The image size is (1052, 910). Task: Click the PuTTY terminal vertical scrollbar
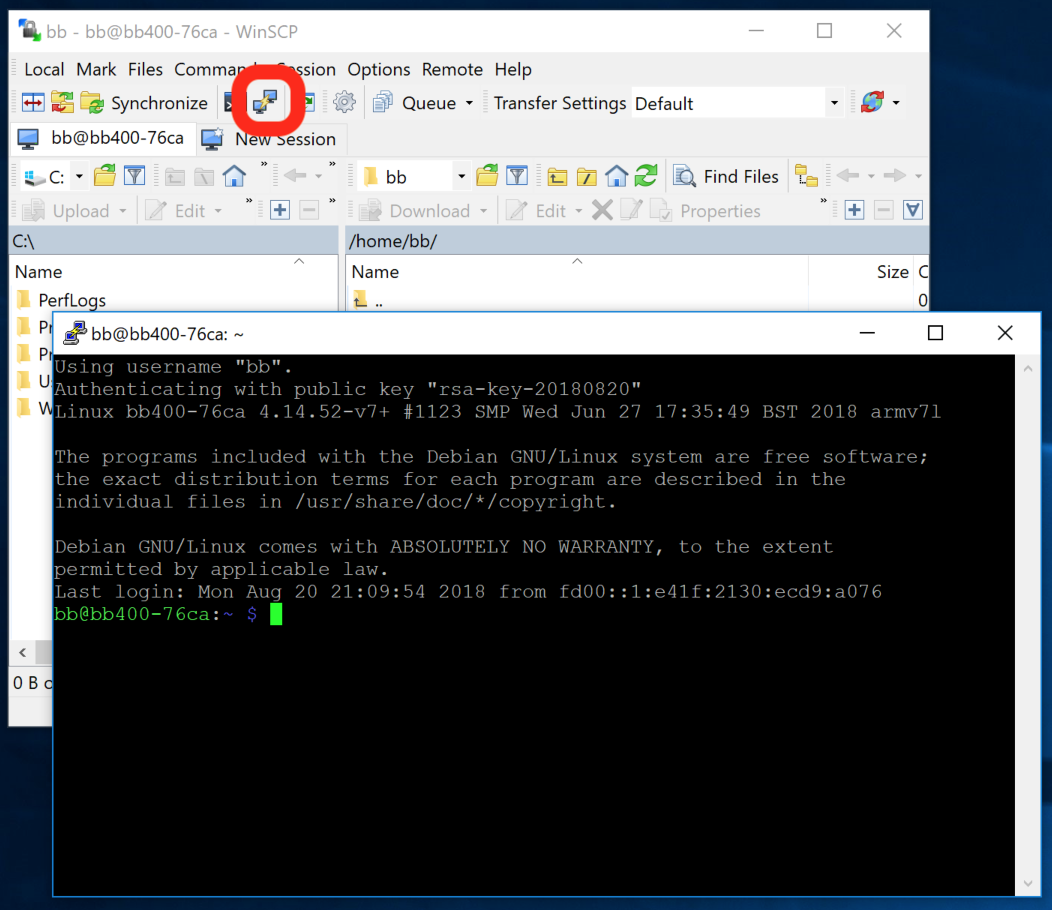(x=1029, y=620)
